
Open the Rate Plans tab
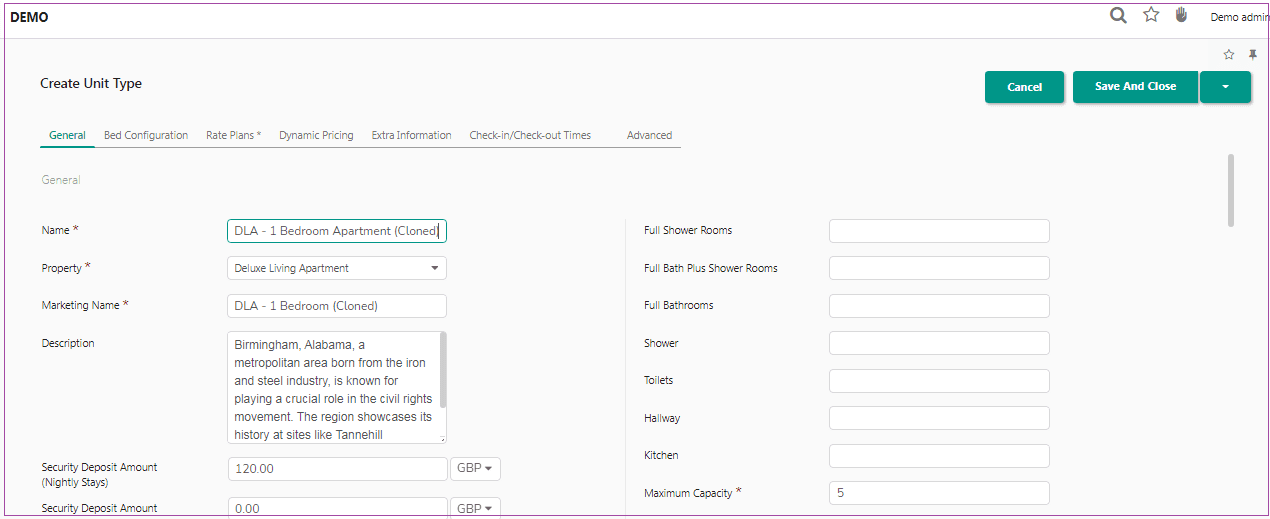tap(233, 135)
